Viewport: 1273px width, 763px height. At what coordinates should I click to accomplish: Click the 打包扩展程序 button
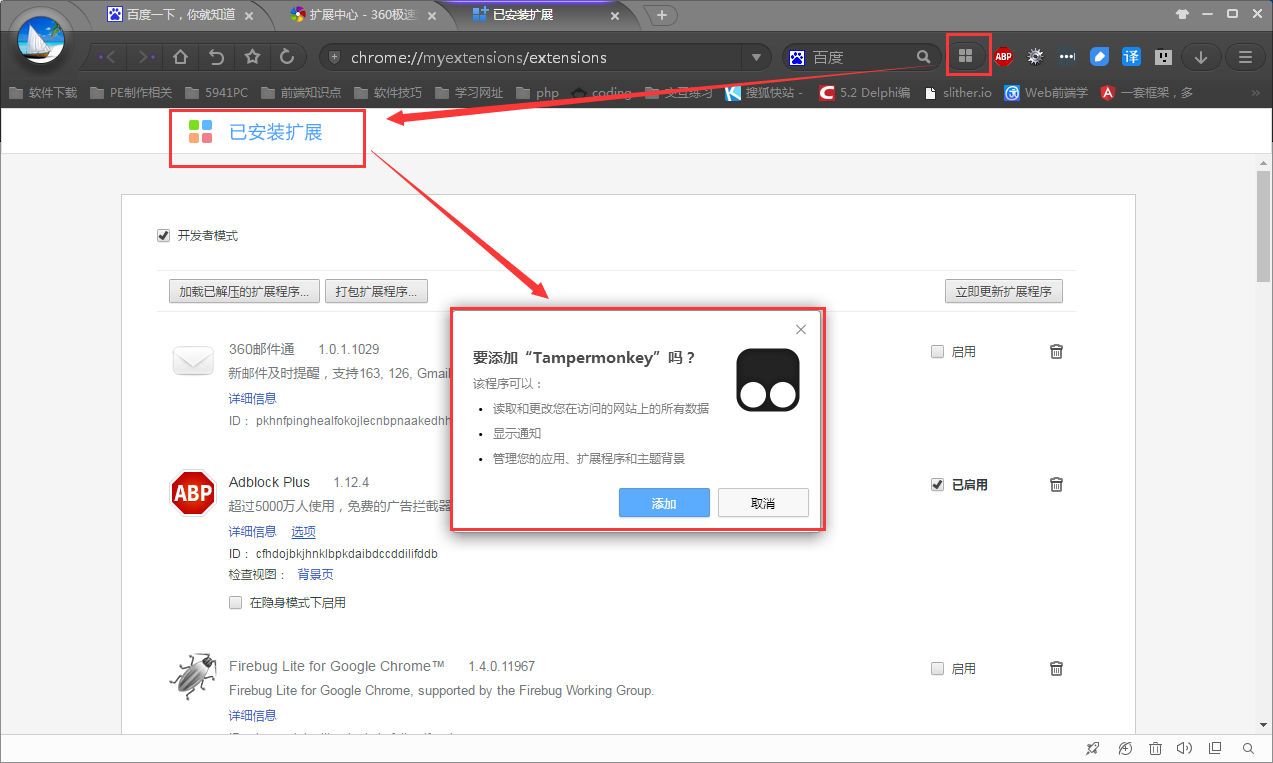[378, 291]
